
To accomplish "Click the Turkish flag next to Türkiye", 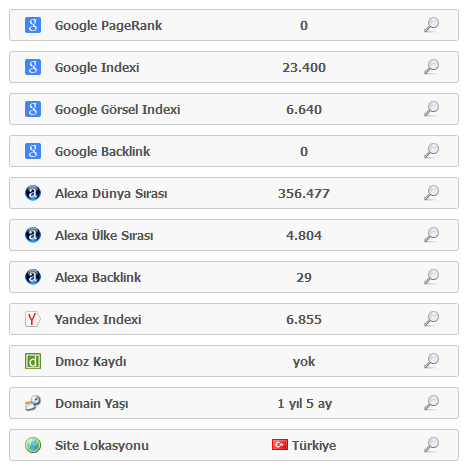I will [x=280, y=445].
